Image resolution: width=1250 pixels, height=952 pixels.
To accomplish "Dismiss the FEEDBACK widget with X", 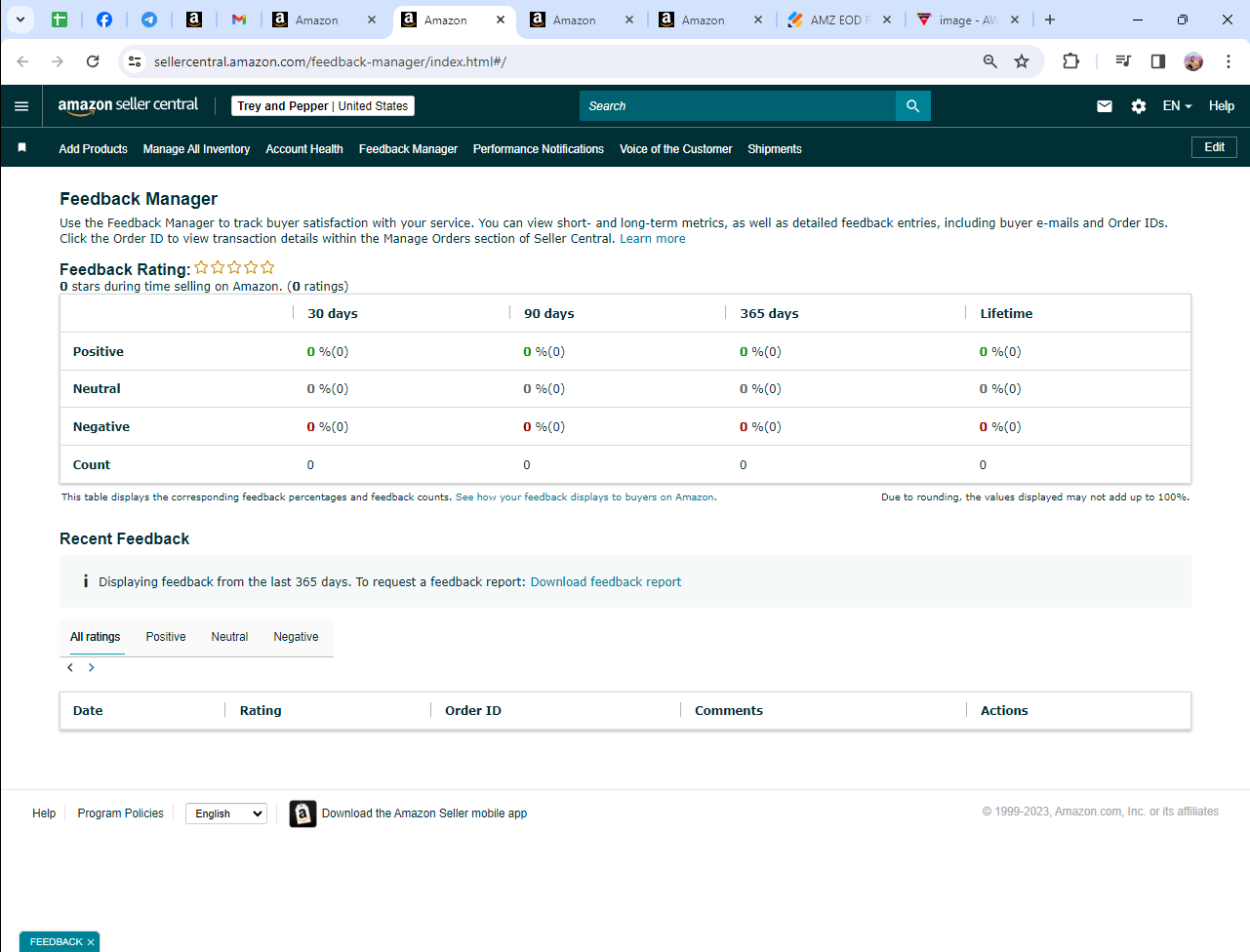I will tap(91, 942).
